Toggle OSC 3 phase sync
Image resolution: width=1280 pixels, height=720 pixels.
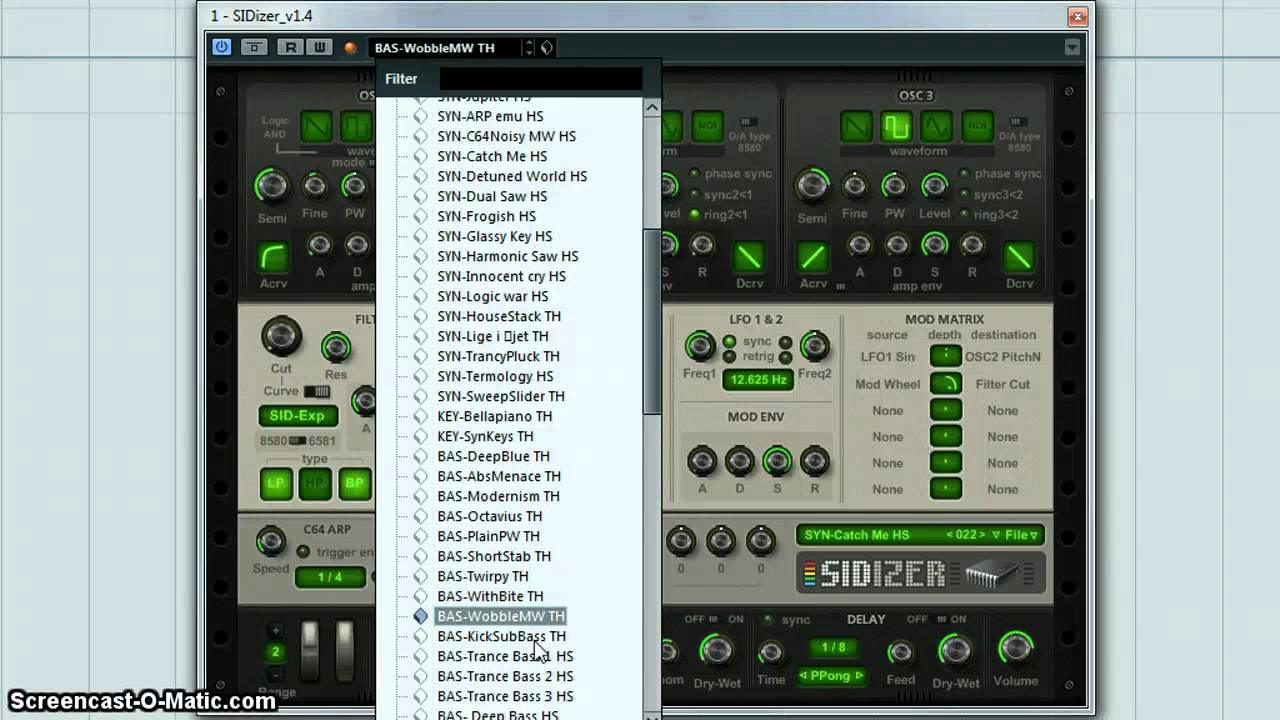(x=964, y=173)
